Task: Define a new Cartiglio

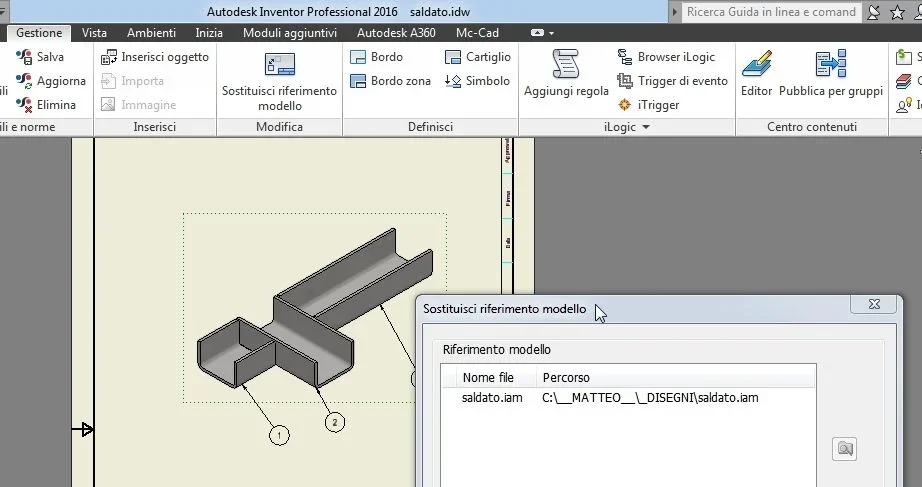Action: point(477,57)
